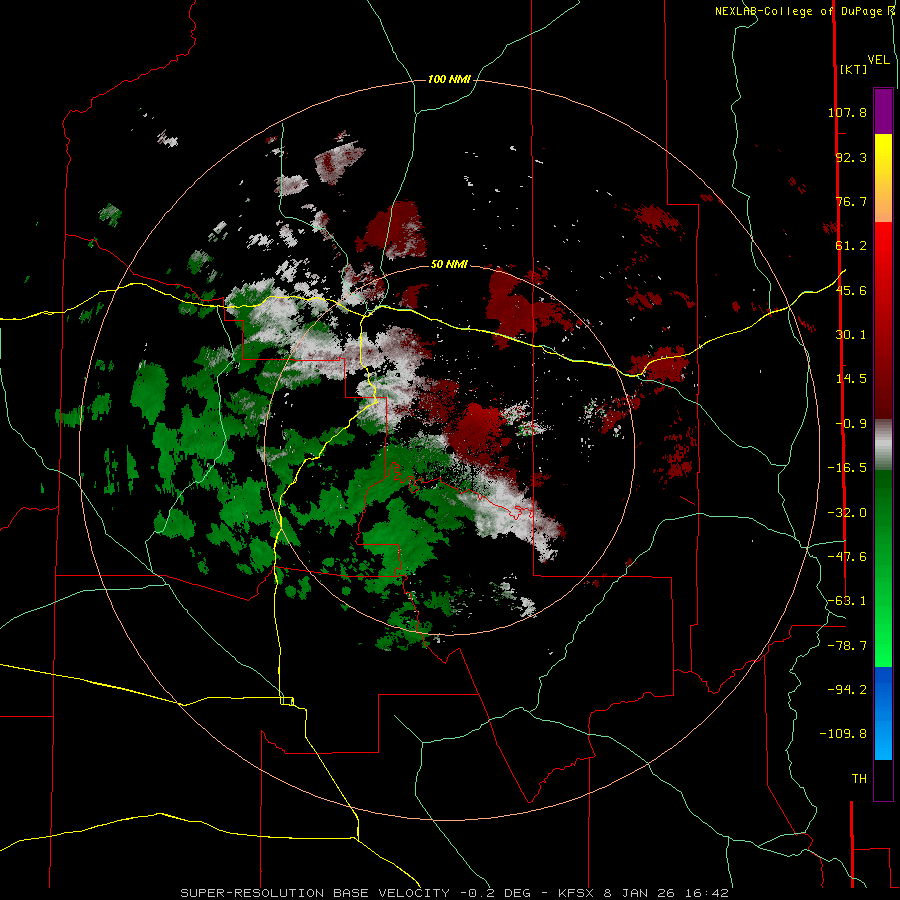This screenshot has height=900, width=900.
Task: Select the 50 NMI range ring label
Action: click(x=449, y=264)
